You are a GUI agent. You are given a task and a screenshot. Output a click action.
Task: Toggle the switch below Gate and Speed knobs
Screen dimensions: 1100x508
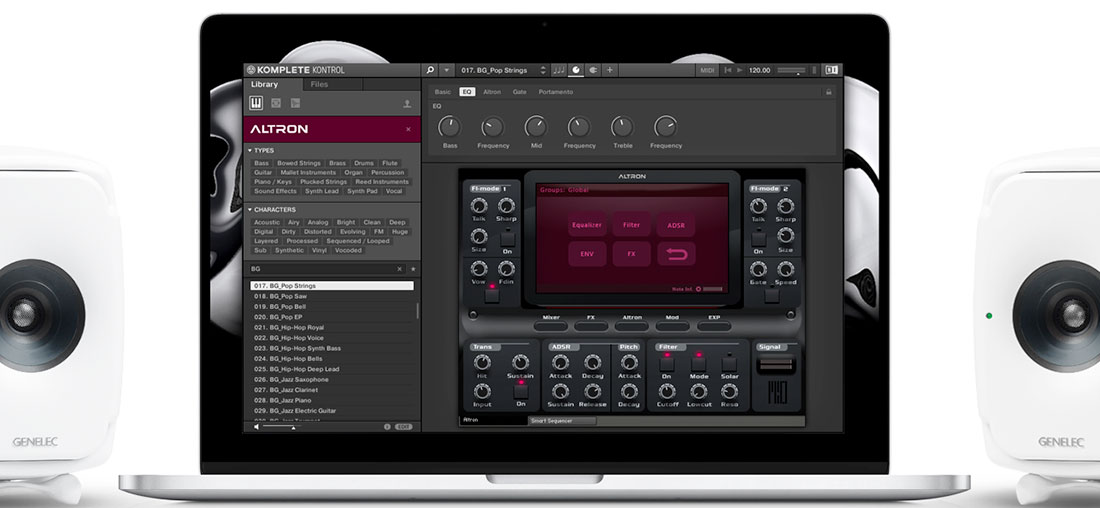[x=772, y=295]
